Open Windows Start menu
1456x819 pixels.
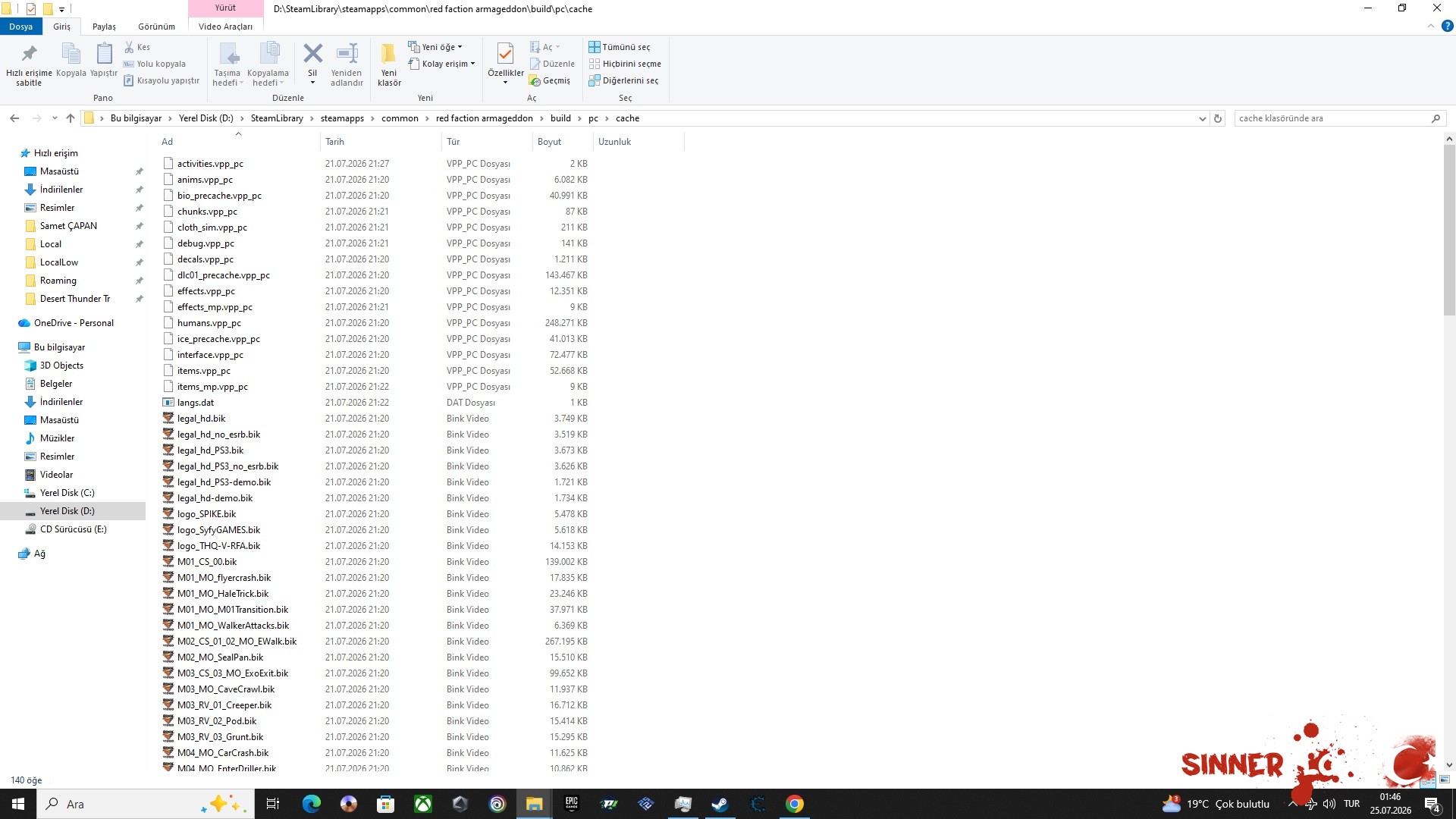click(18, 804)
